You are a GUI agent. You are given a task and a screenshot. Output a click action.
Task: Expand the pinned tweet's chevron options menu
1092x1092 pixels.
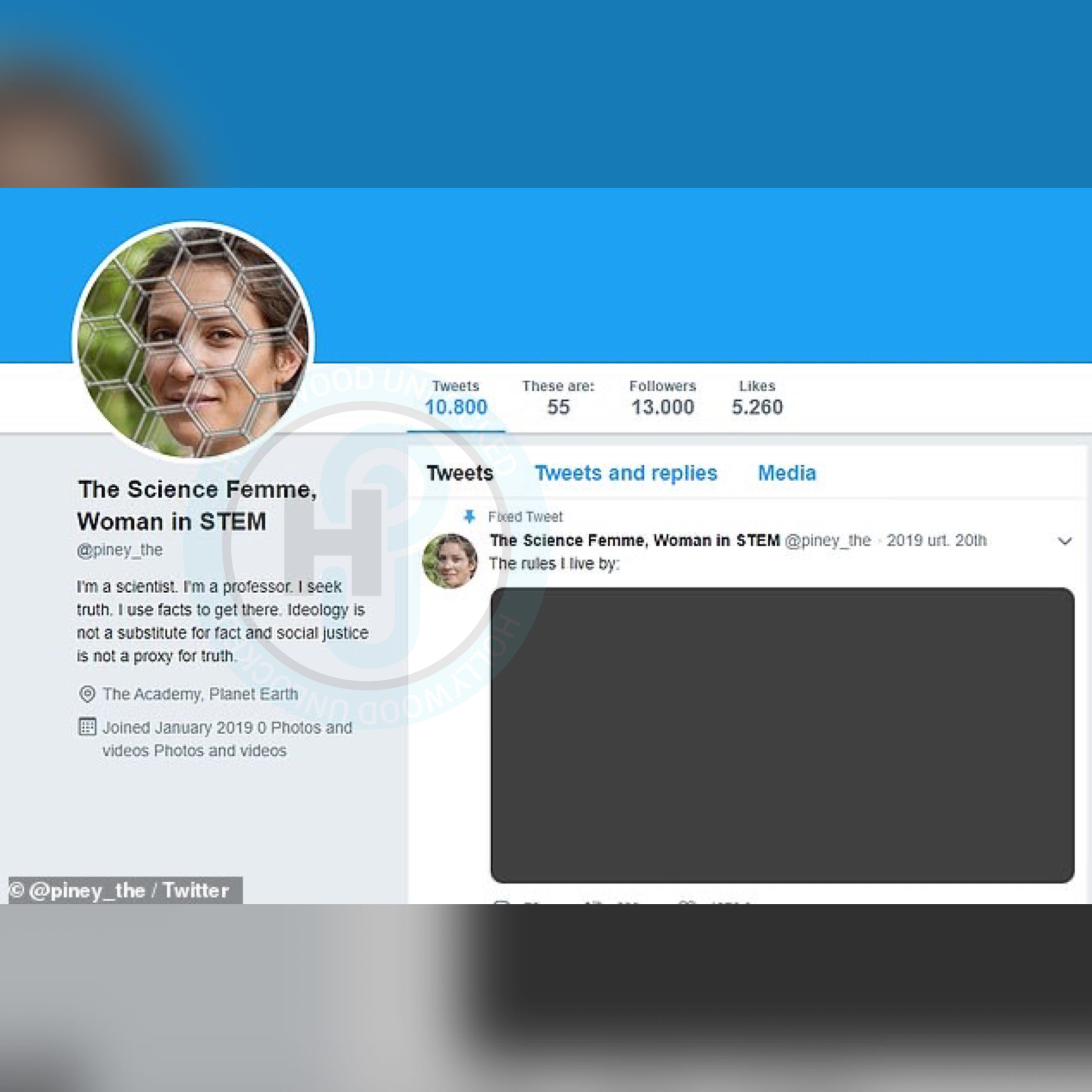coord(1065,541)
